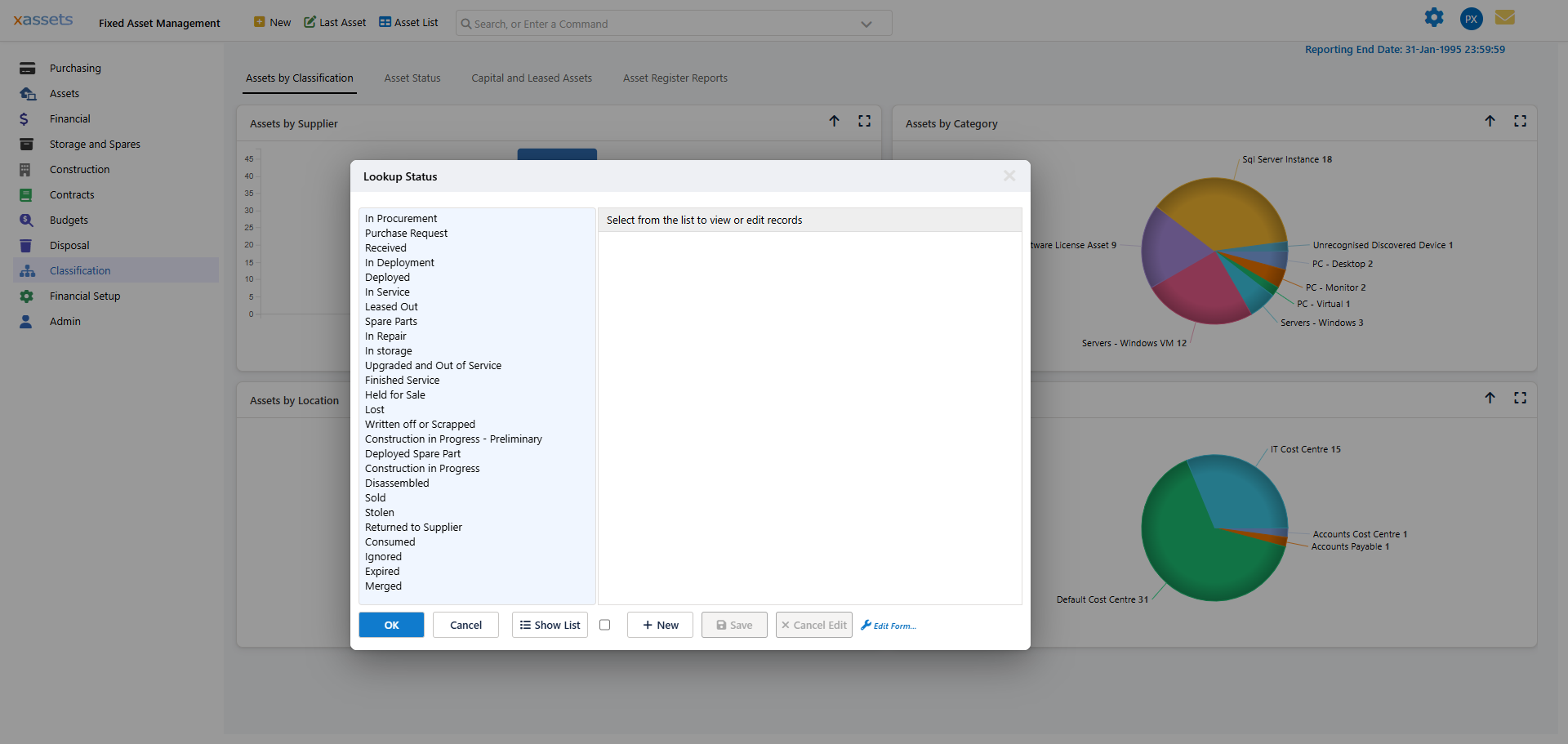Click the Show List button

pos(549,625)
